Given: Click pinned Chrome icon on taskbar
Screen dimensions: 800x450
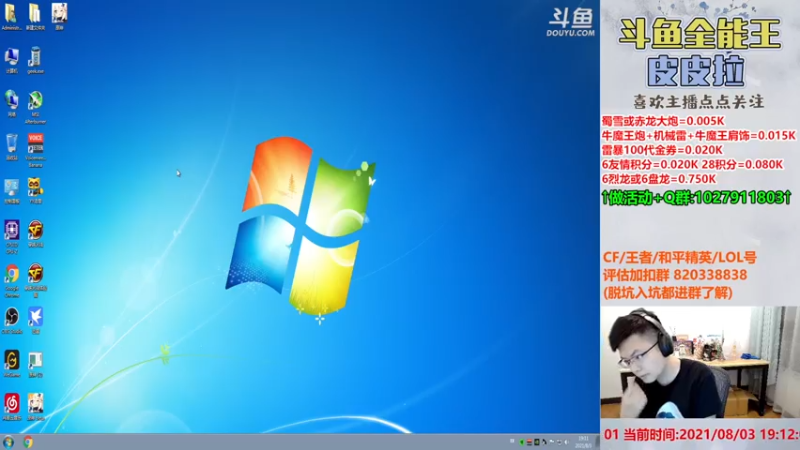Looking at the screenshot, I should tap(28, 442).
